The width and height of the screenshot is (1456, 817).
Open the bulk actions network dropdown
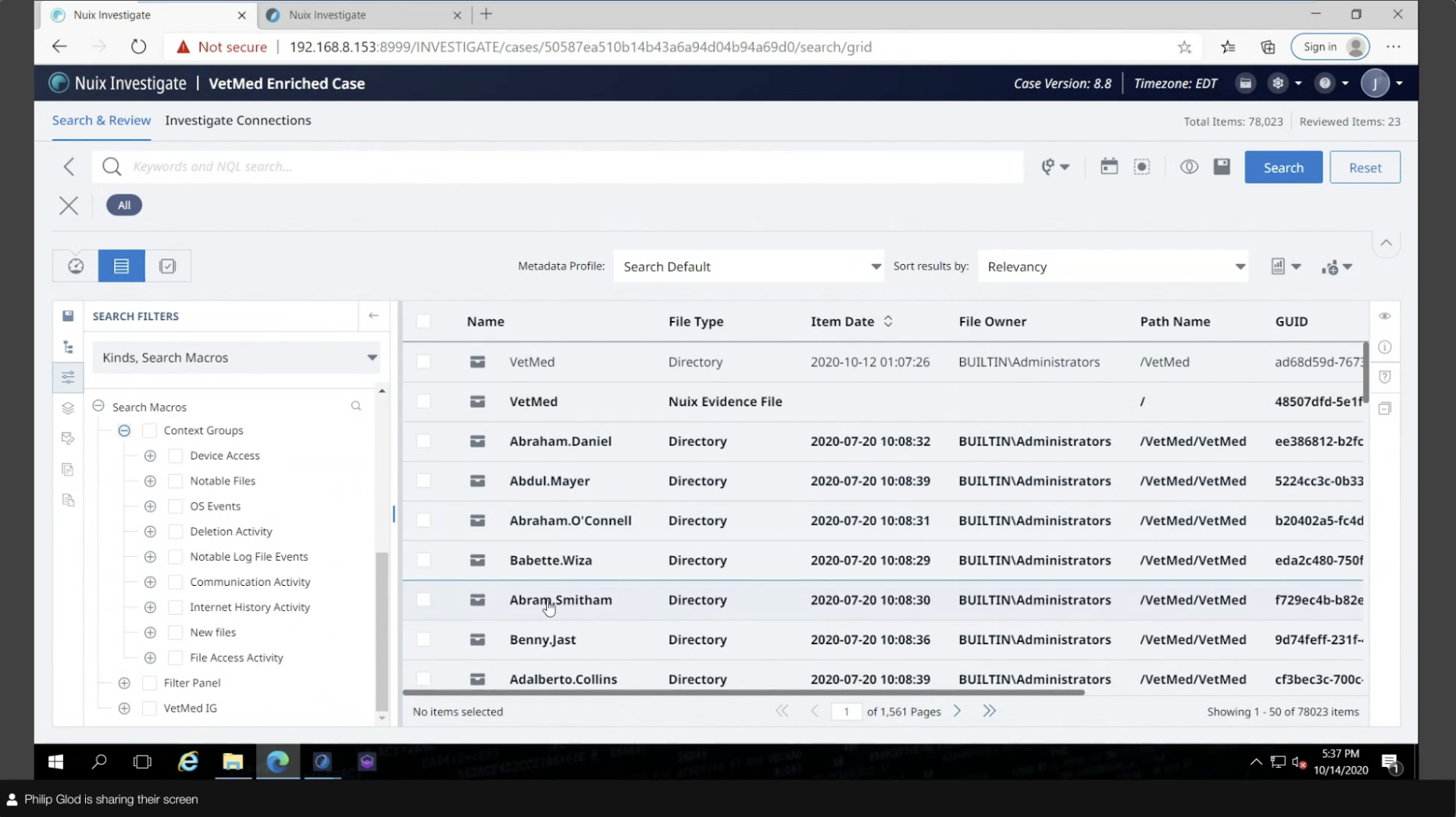point(1336,267)
